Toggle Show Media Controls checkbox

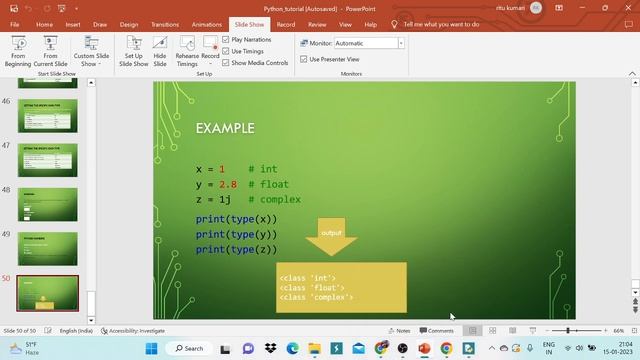point(226,63)
